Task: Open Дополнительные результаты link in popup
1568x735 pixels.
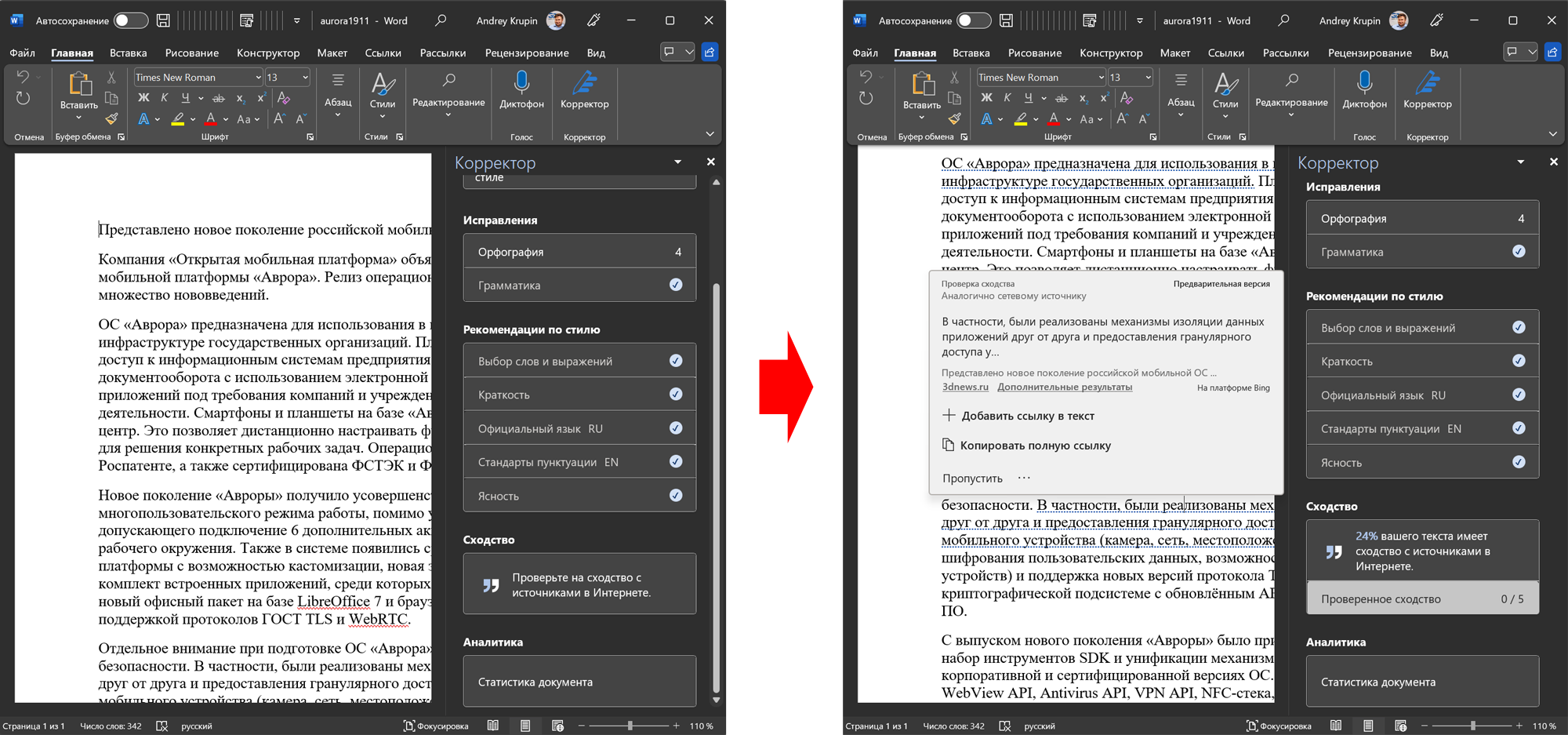Action: click(x=1065, y=387)
